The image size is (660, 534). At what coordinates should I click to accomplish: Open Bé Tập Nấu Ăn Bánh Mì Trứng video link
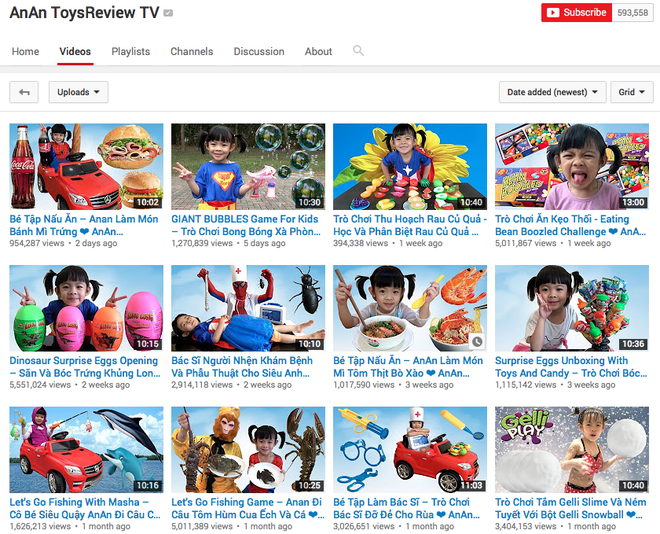(x=84, y=225)
